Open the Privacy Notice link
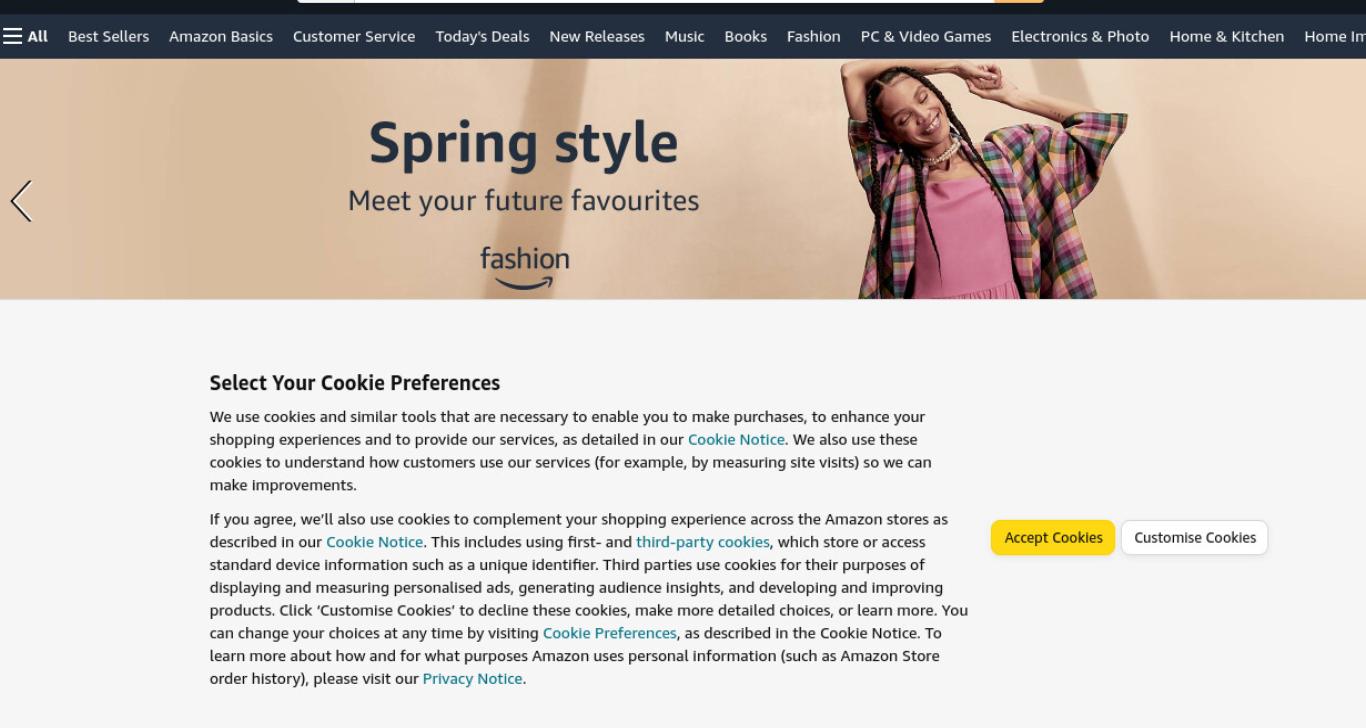 [x=472, y=679]
